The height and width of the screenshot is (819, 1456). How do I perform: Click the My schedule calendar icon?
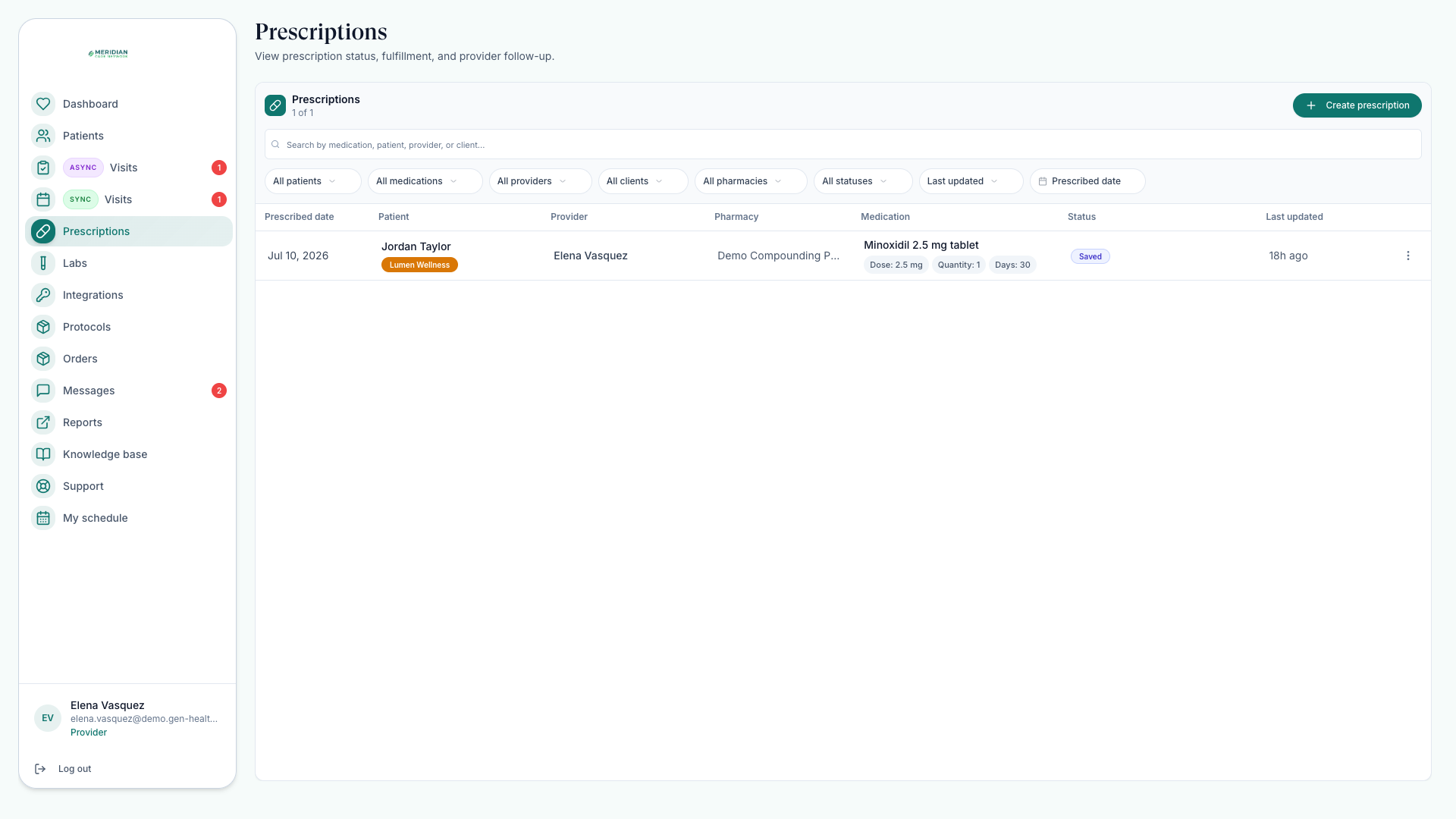pyautogui.click(x=43, y=518)
